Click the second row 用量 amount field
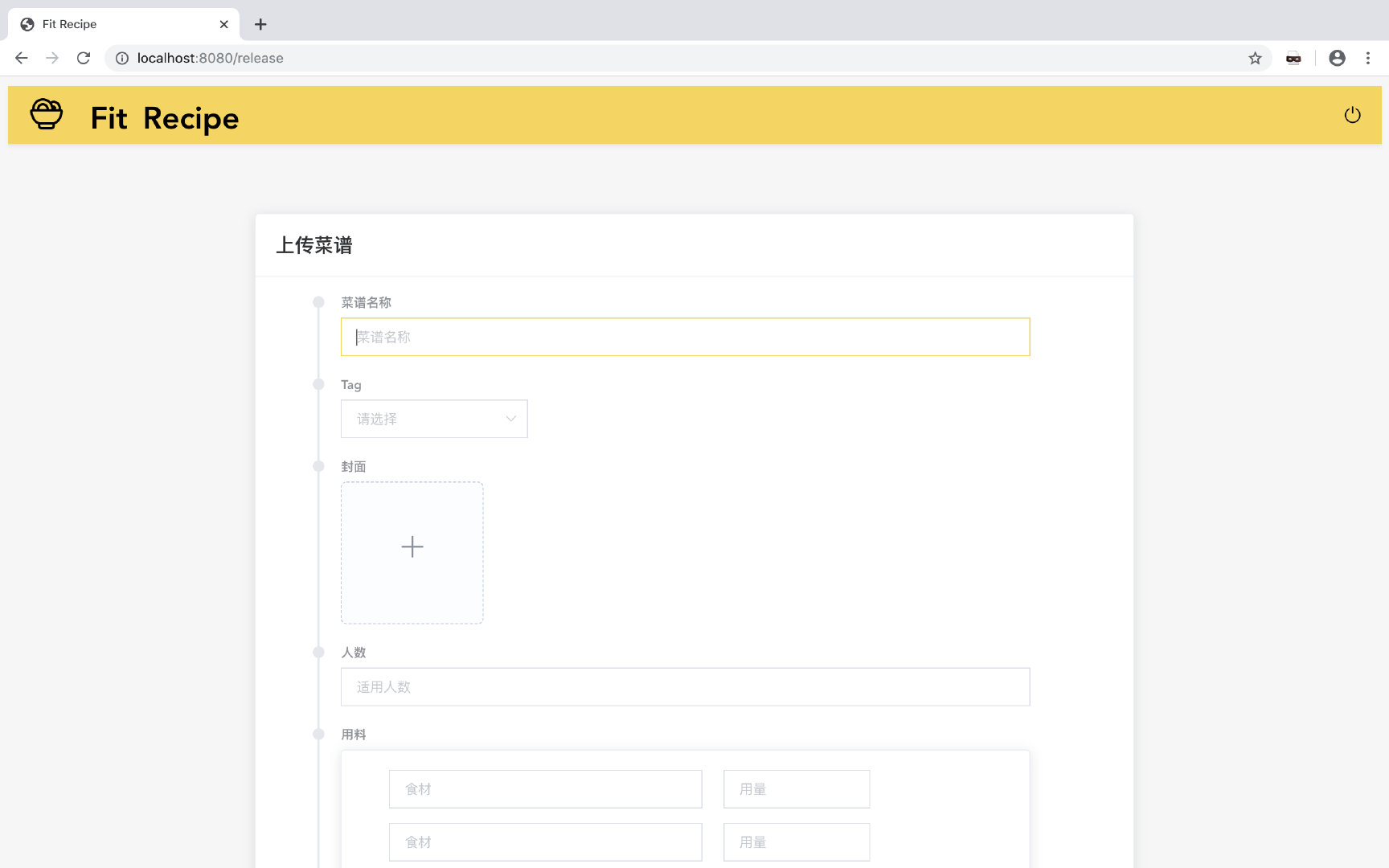 [x=797, y=842]
